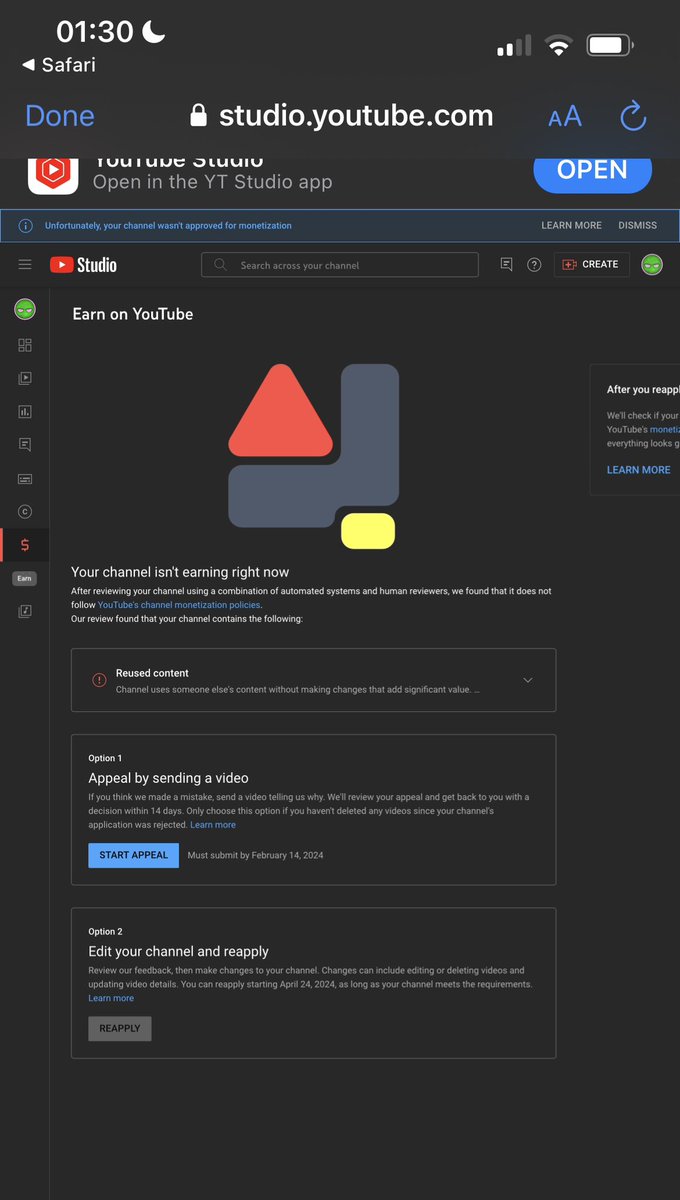
Task: Tap OPEN to launch YT Studio app
Action: pyautogui.click(x=592, y=170)
